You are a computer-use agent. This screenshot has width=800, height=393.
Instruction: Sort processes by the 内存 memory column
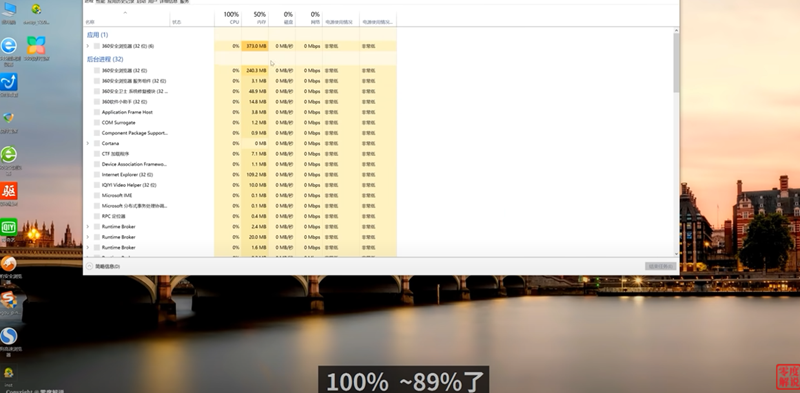[255, 18]
